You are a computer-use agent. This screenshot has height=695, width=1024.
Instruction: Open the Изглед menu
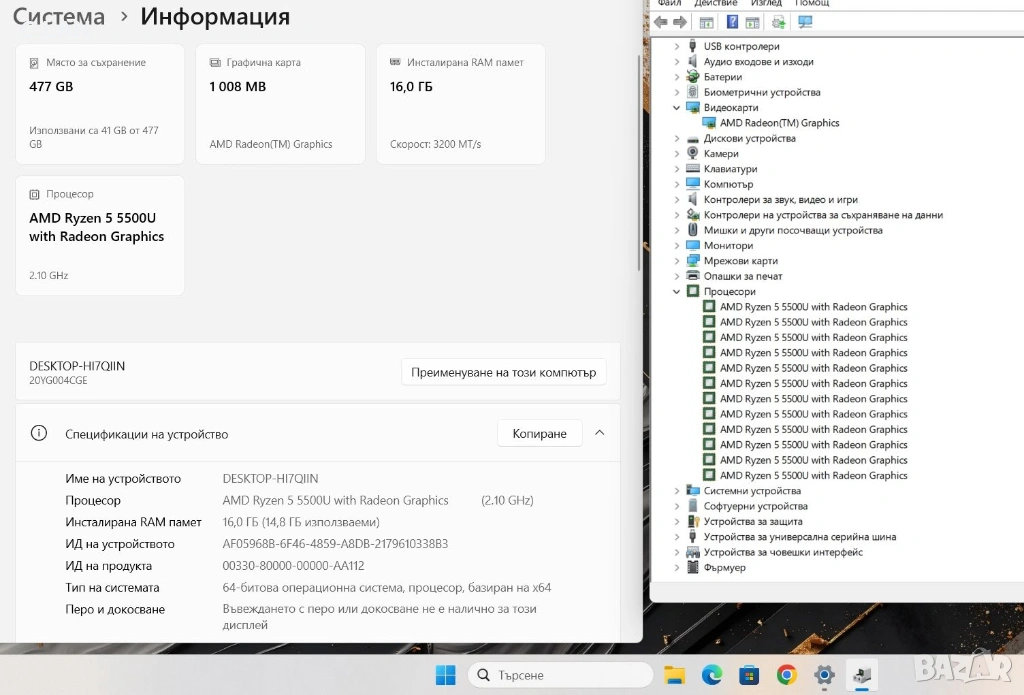point(766,3)
